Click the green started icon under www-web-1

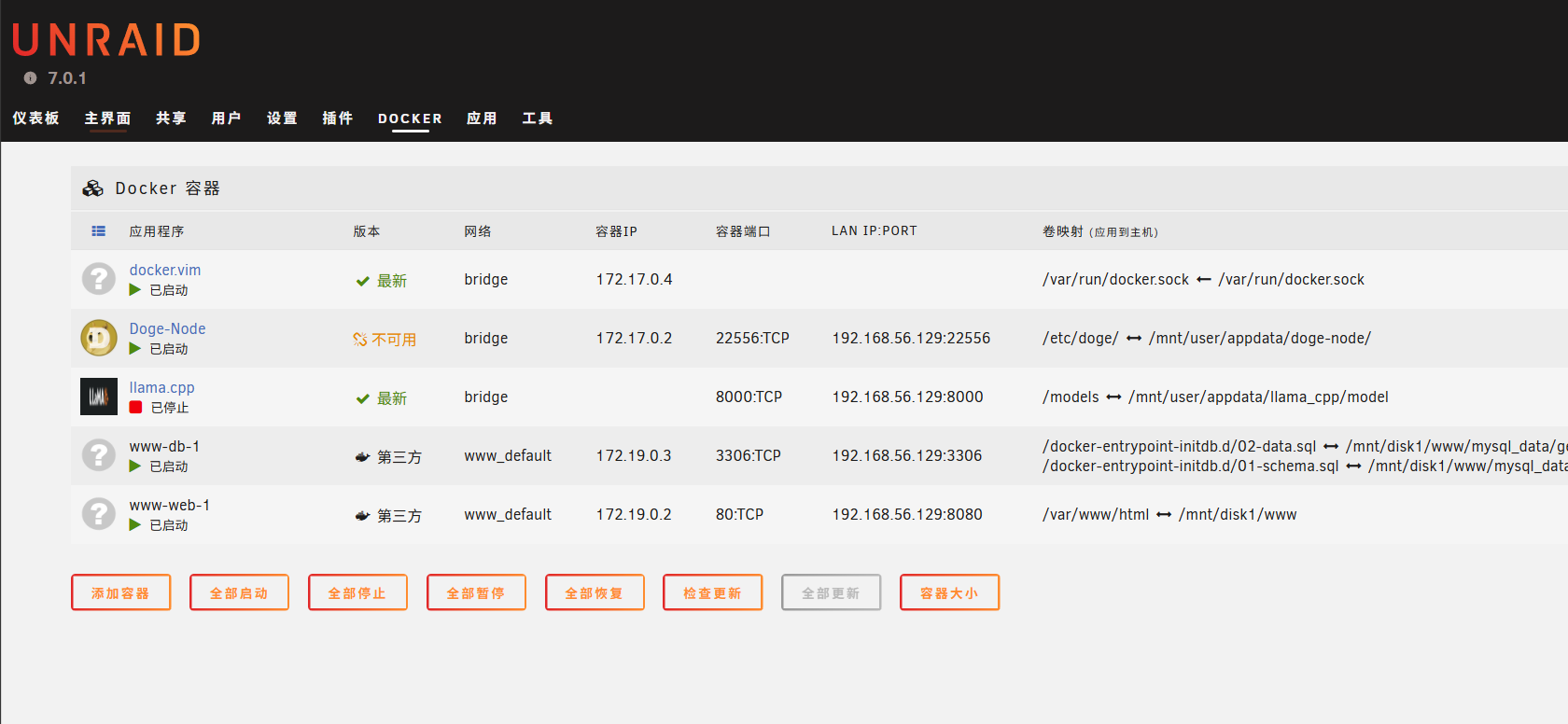135,525
